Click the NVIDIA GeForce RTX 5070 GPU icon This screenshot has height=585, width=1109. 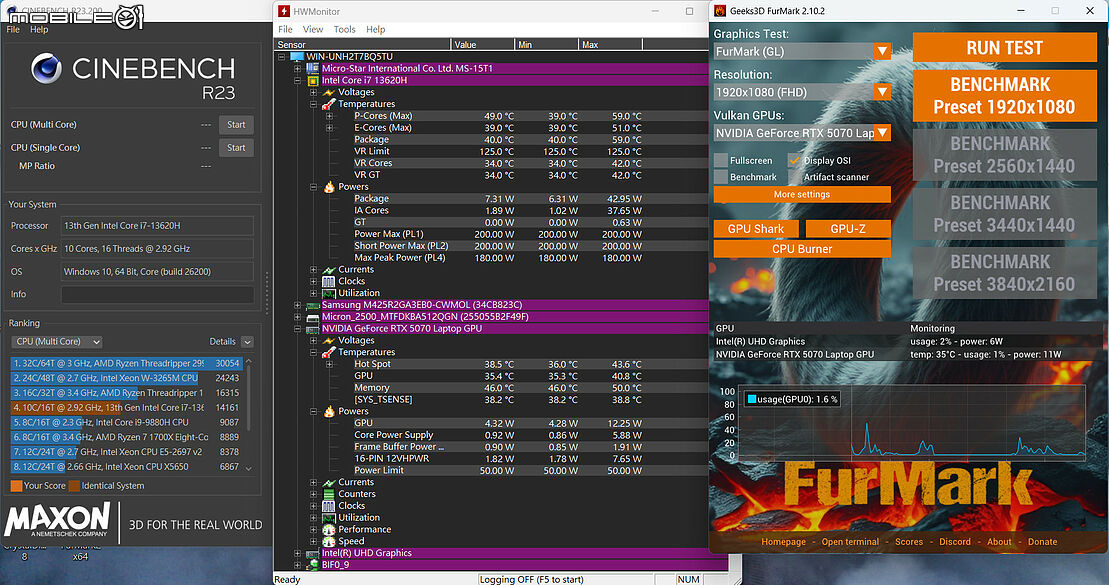(313, 329)
